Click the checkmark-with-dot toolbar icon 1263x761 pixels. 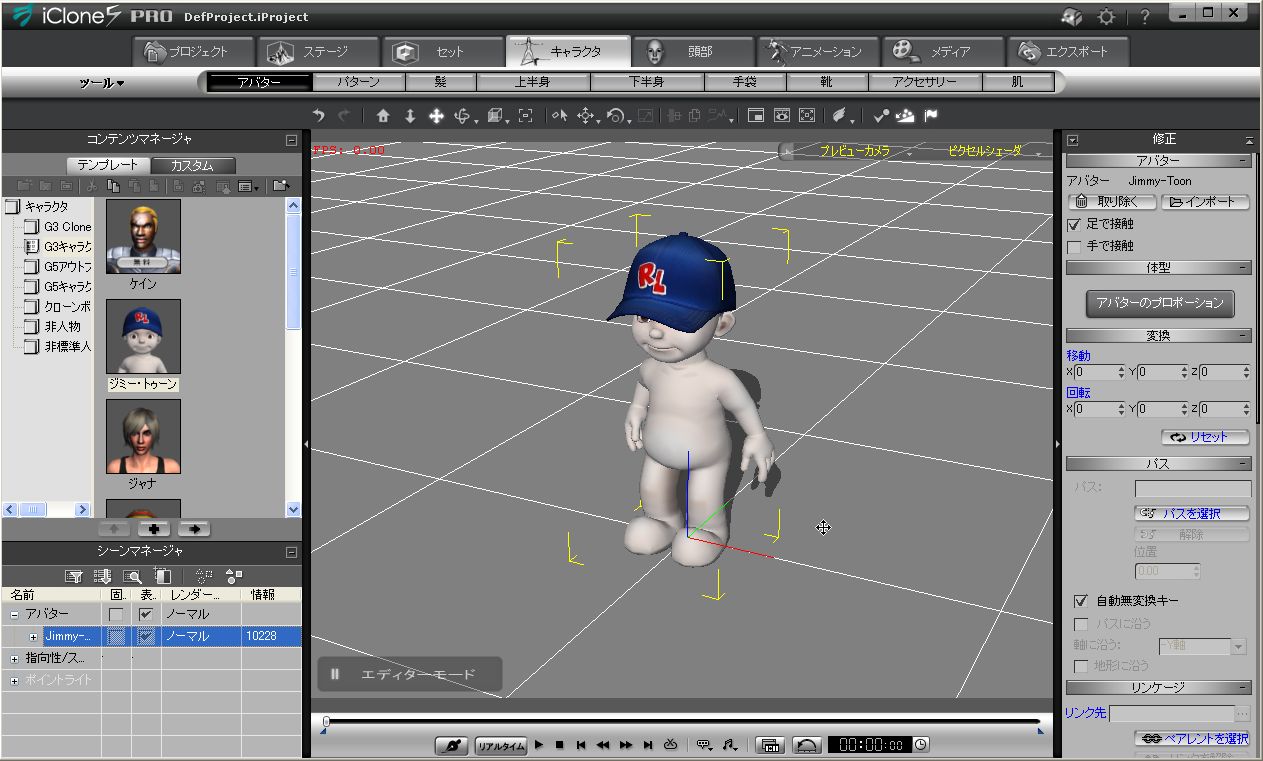coord(881,116)
